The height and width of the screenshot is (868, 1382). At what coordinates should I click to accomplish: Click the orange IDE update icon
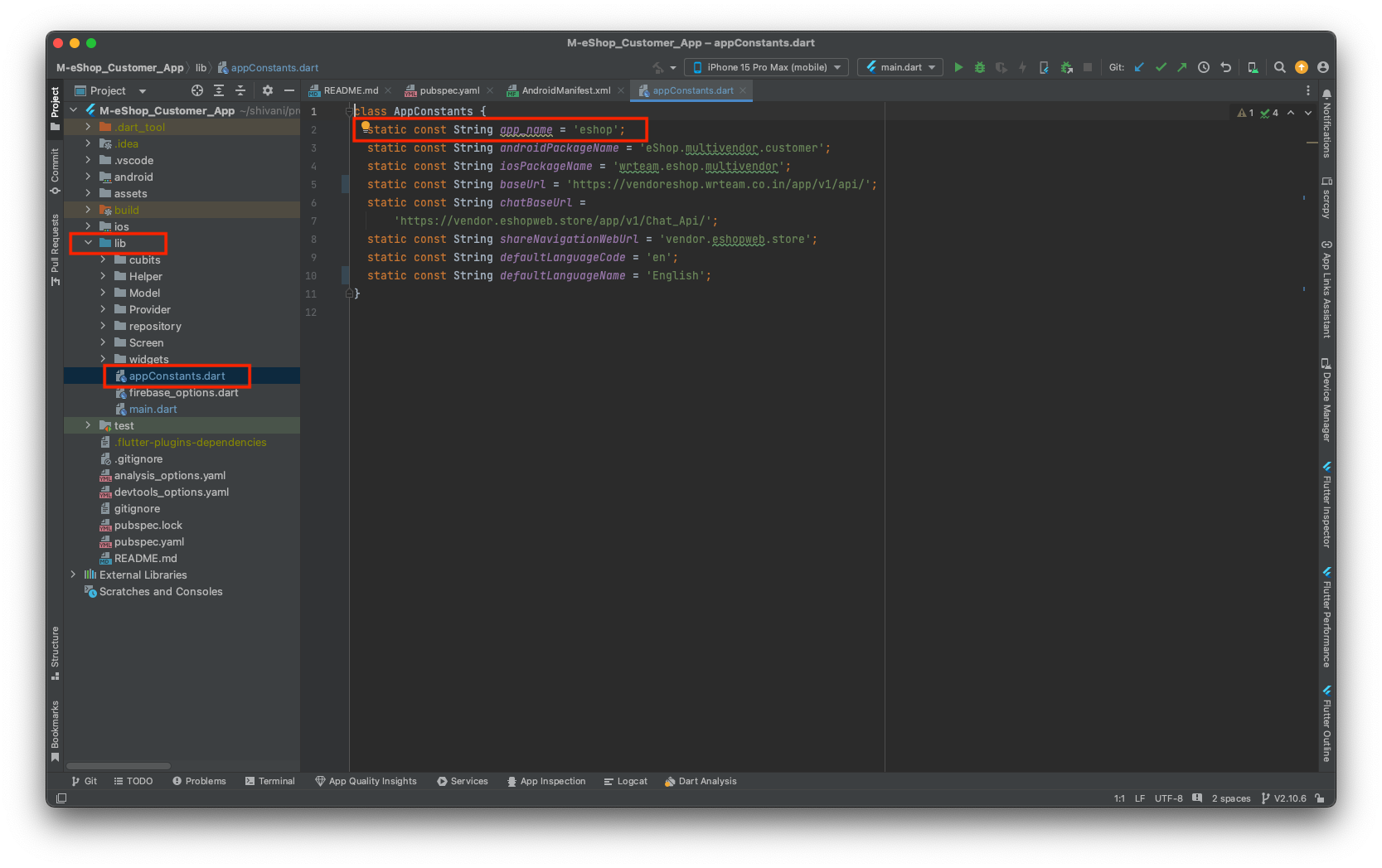point(1302,67)
